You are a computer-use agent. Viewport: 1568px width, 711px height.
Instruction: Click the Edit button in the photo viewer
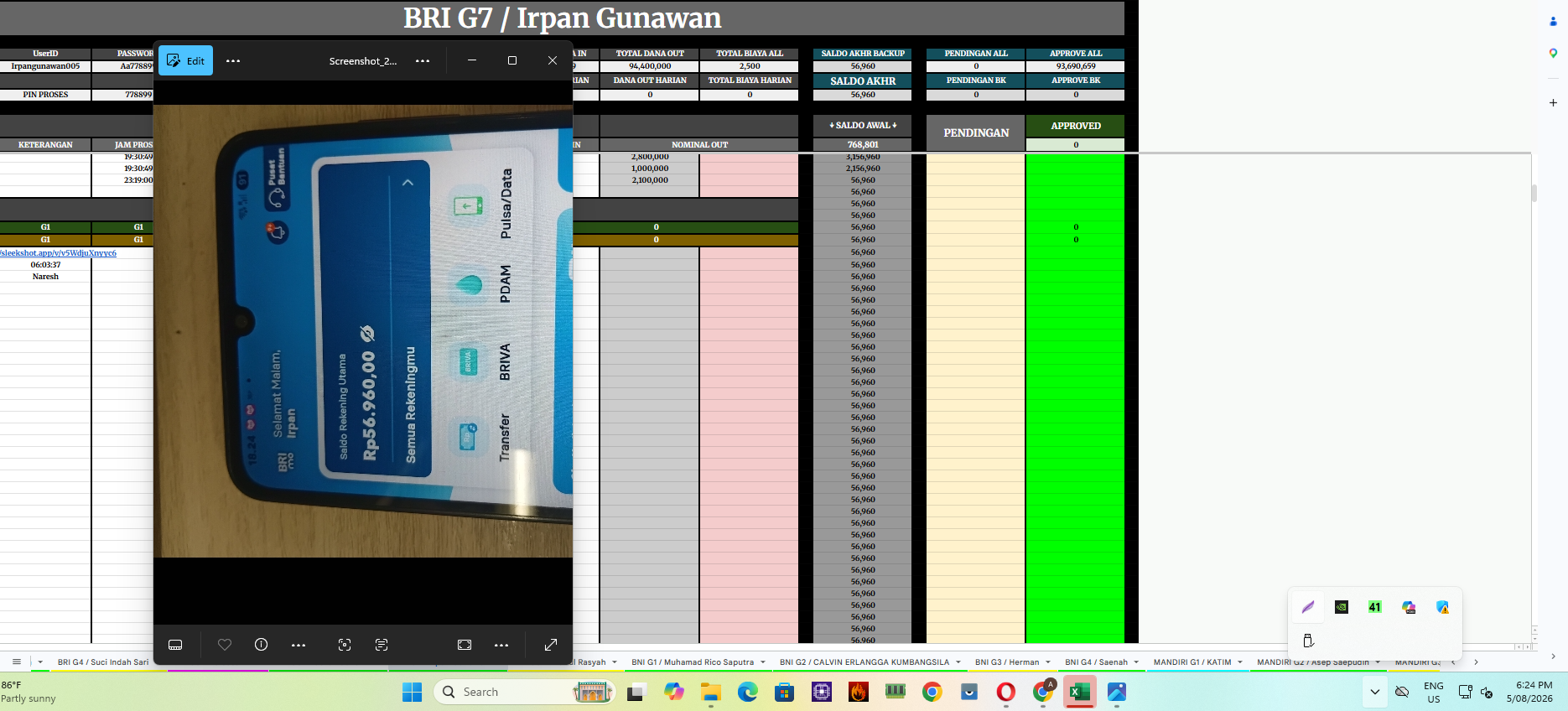185,60
